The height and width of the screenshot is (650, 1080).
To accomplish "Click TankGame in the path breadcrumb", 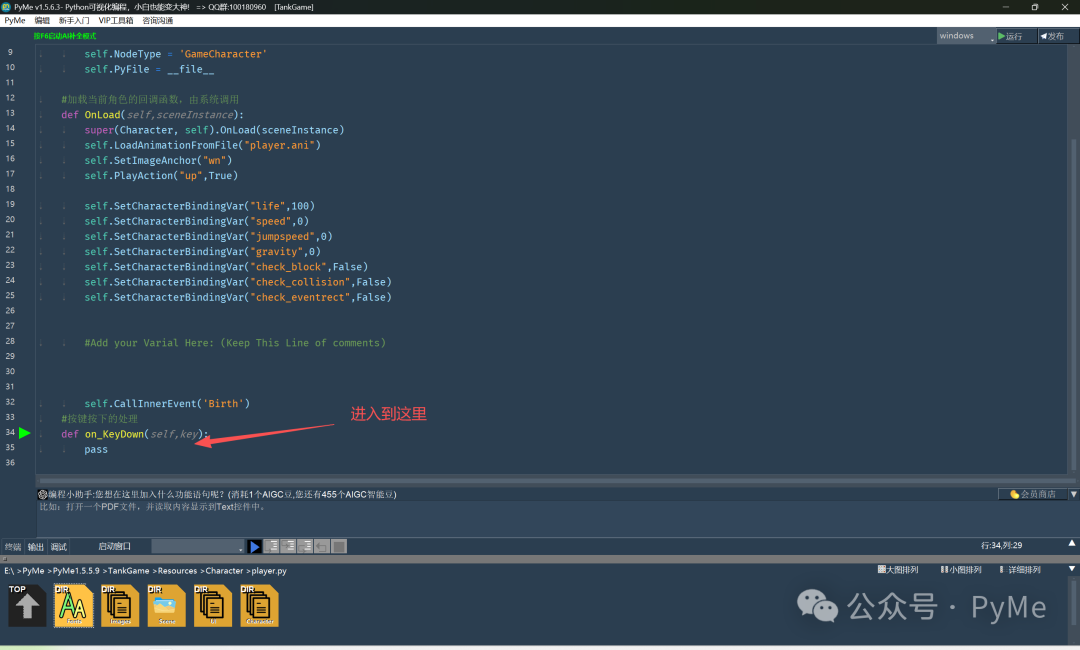I will (x=128, y=571).
